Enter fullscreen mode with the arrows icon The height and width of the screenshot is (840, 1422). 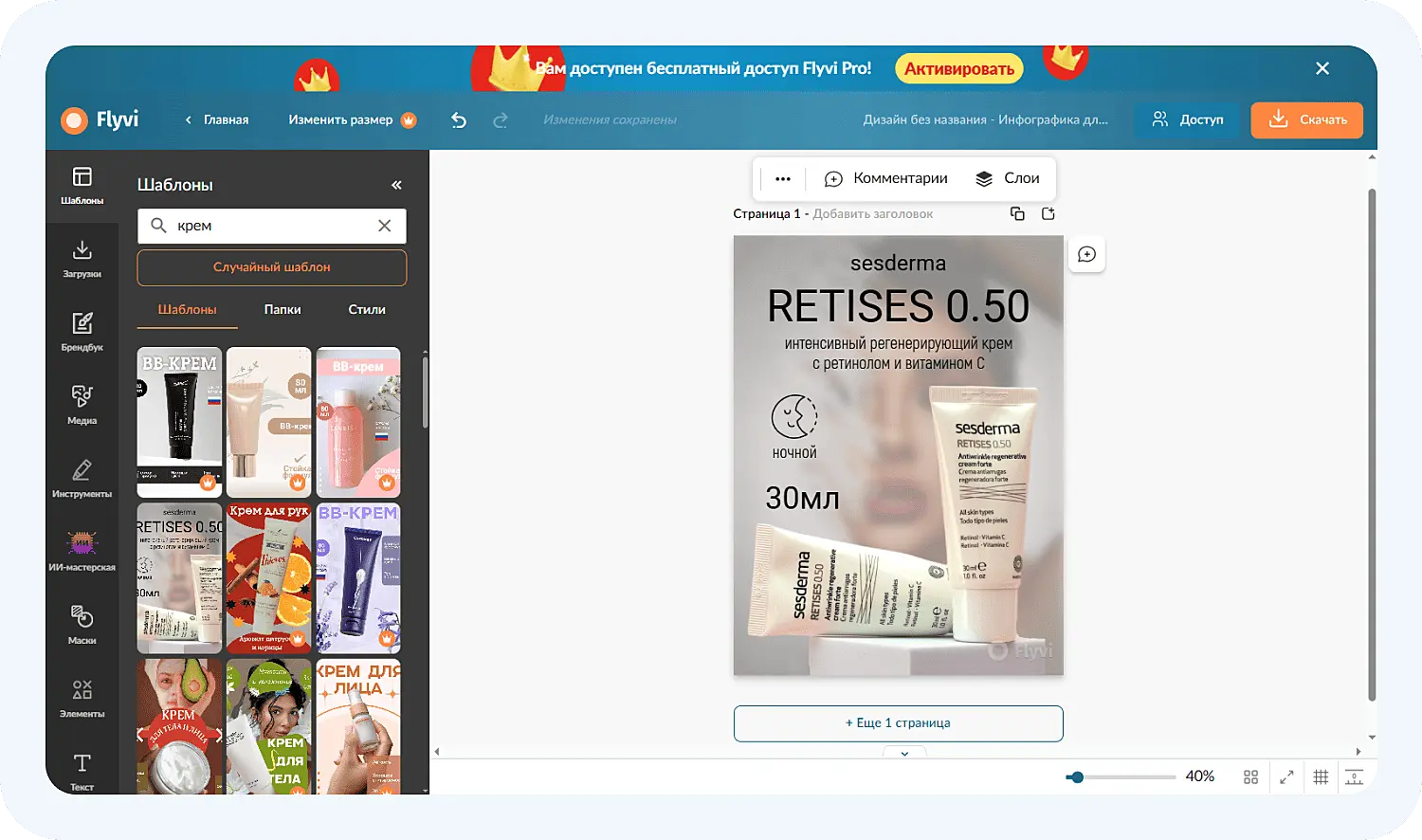(1286, 777)
